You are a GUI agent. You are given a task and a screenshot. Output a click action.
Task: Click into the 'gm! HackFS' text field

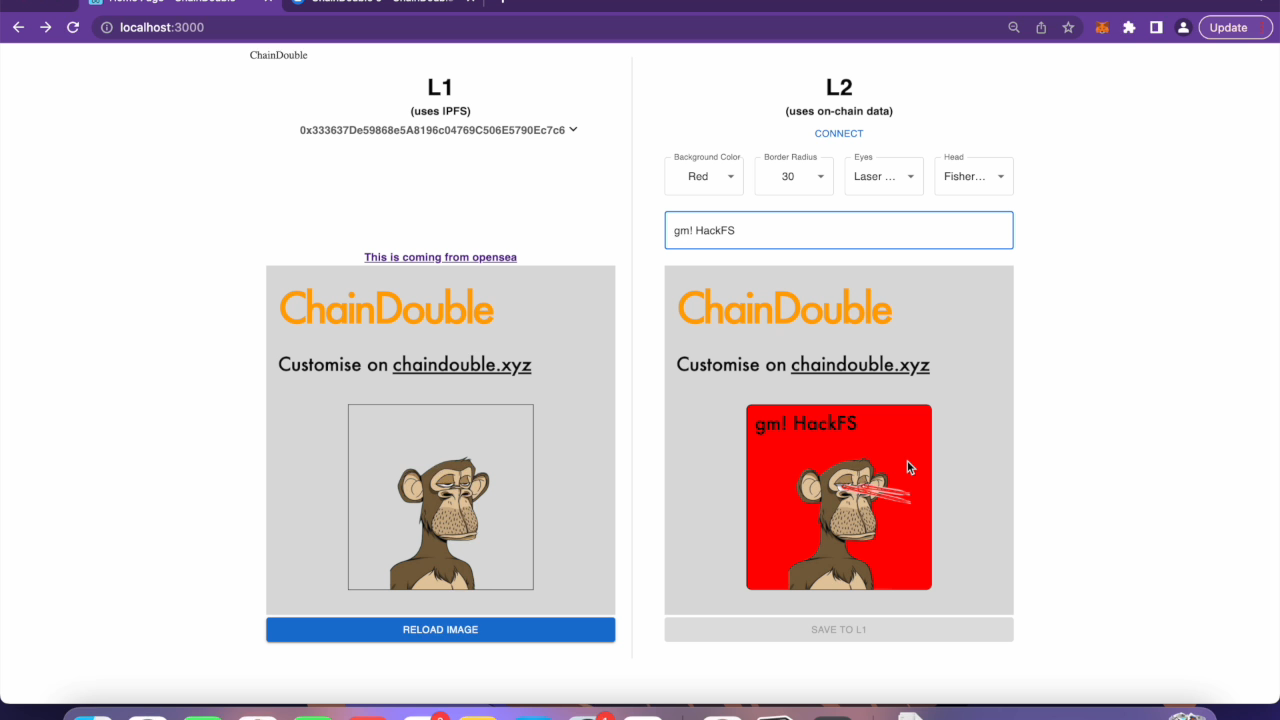pos(839,230)
